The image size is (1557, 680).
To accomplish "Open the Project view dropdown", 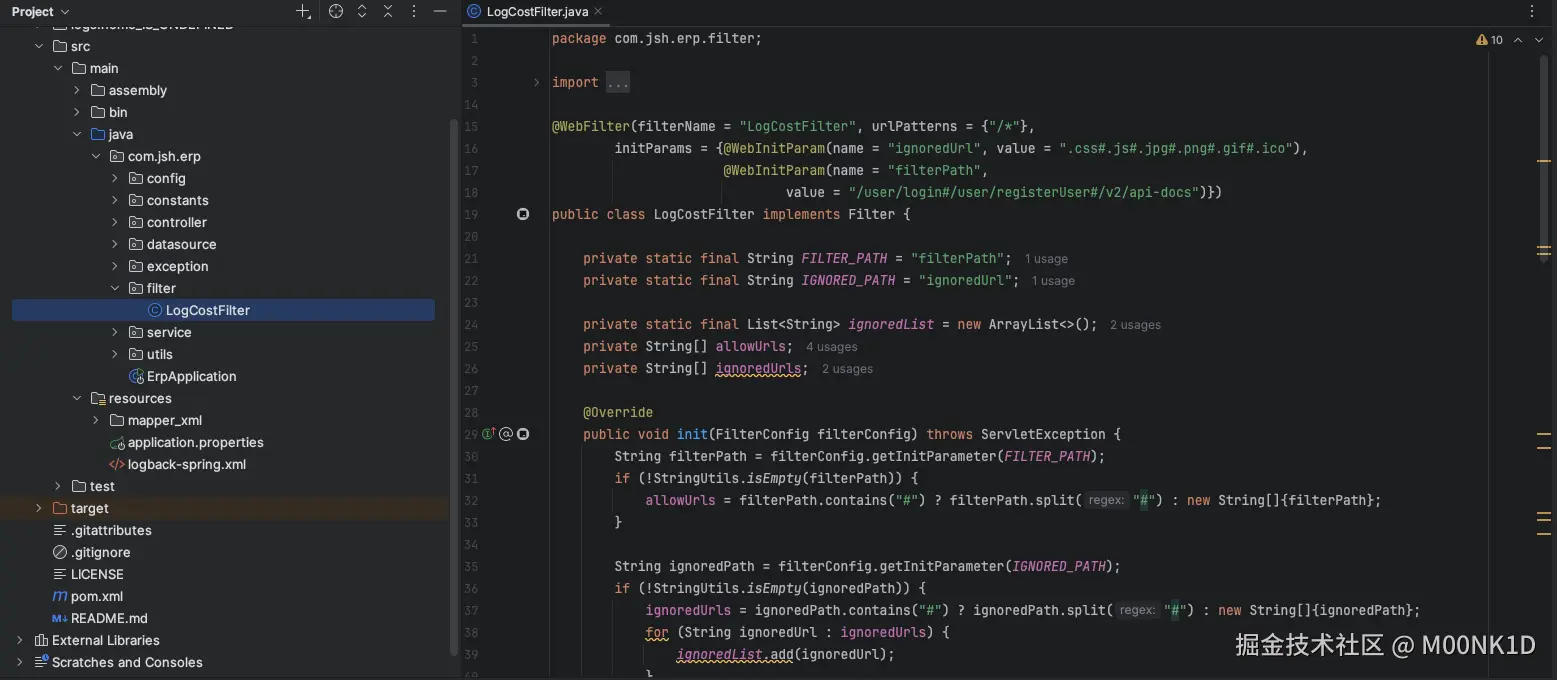I will pos(38,11).
